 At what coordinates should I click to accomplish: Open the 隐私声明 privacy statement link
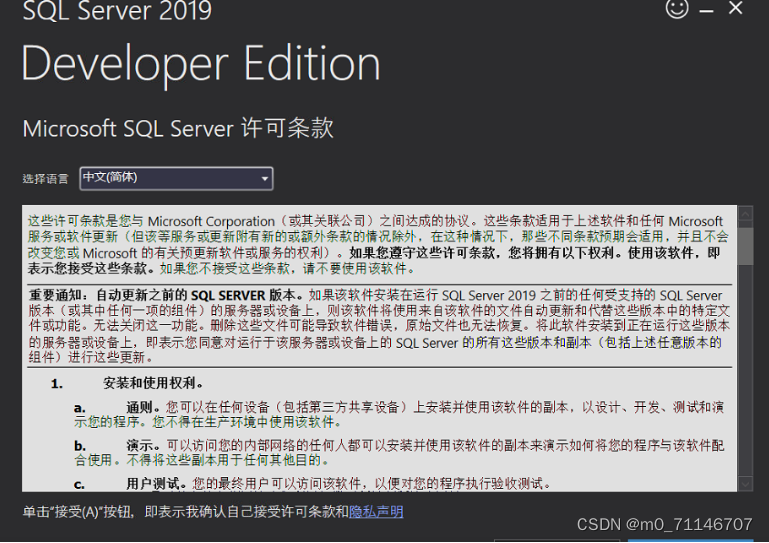point(376,512)
